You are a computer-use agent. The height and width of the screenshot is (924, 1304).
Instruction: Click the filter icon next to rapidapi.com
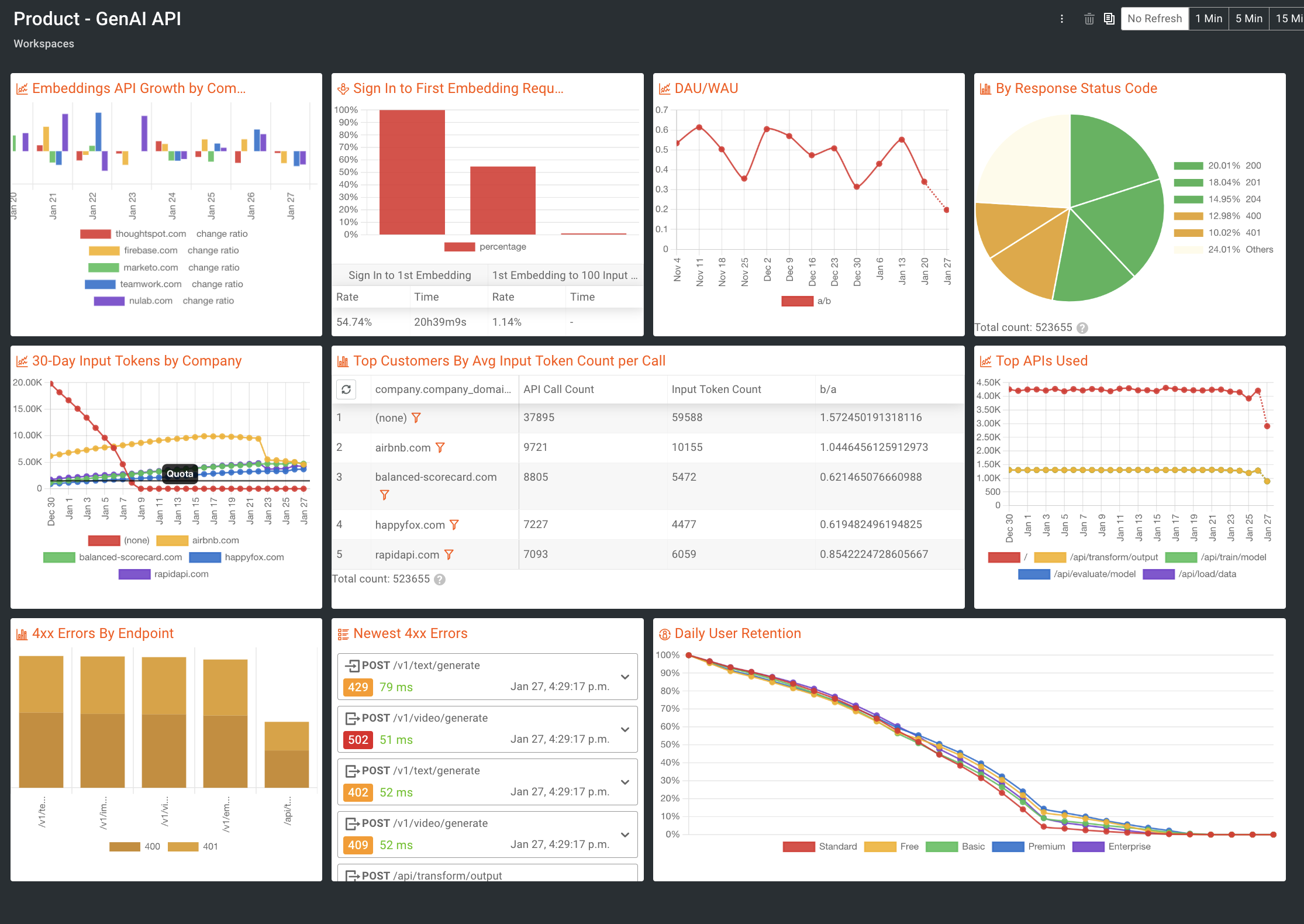point(449,554)
